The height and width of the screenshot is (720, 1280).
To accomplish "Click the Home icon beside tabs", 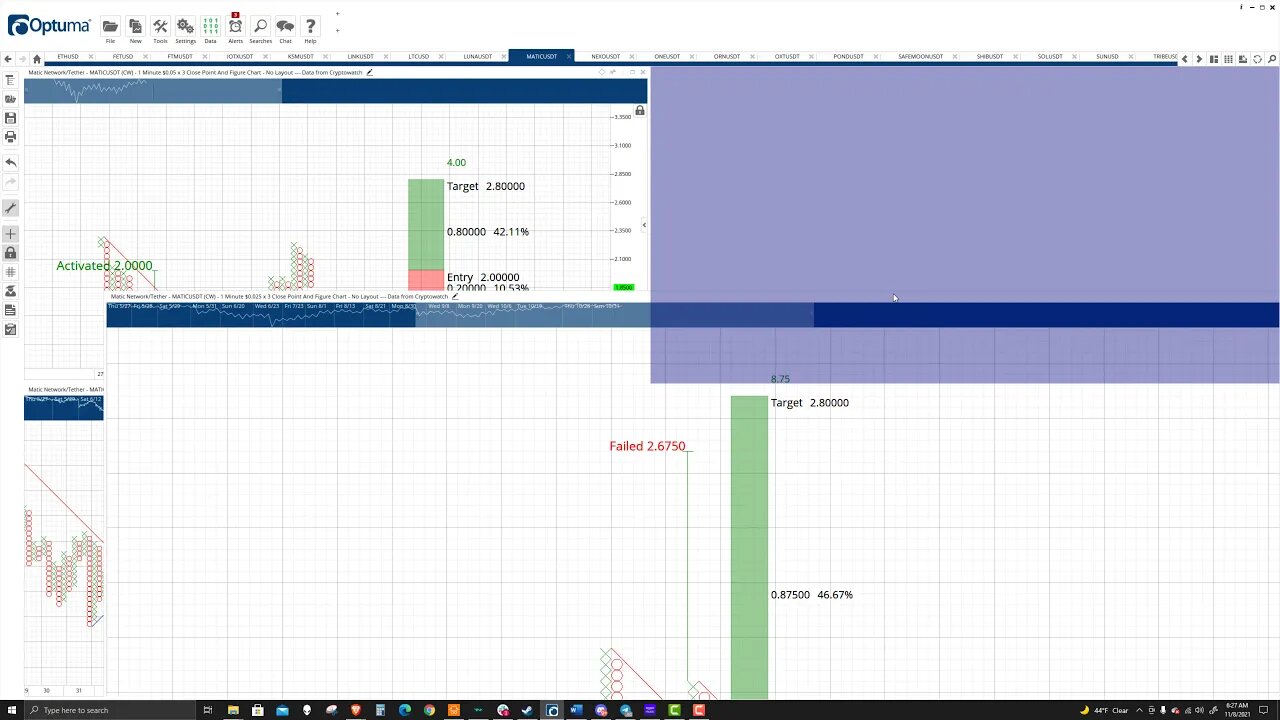I will 37,58.
